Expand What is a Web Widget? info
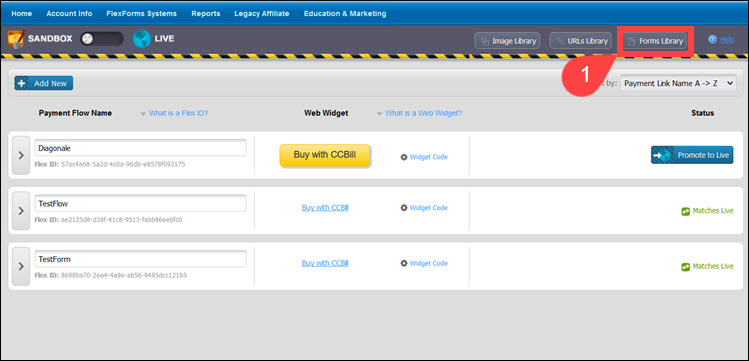Screen dimensions: 749x361 (x=420, y=113)
